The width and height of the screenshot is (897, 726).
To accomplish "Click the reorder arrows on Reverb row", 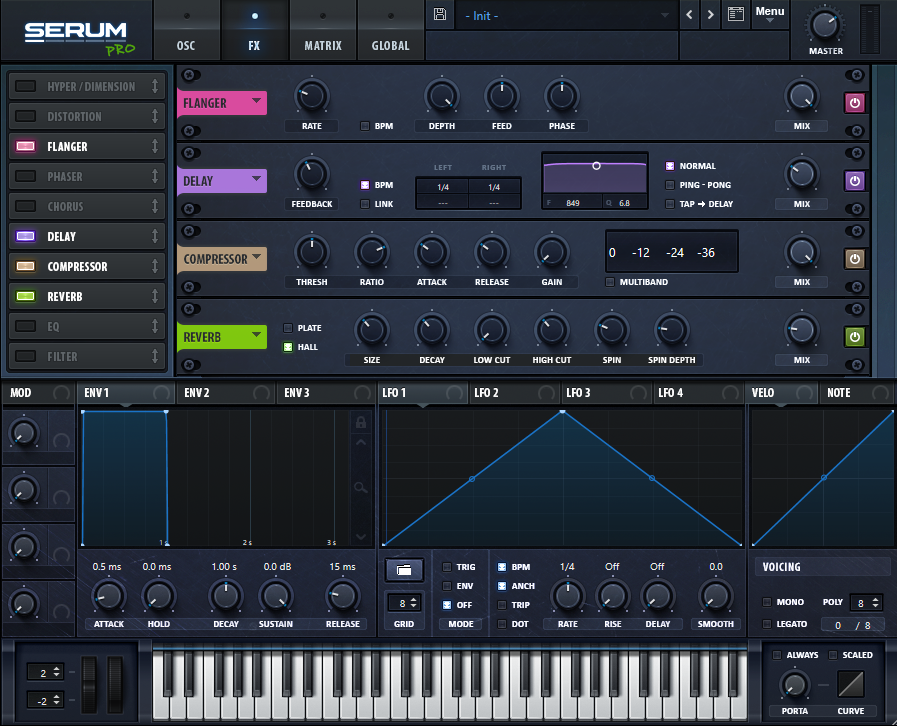I will point(154,296).
